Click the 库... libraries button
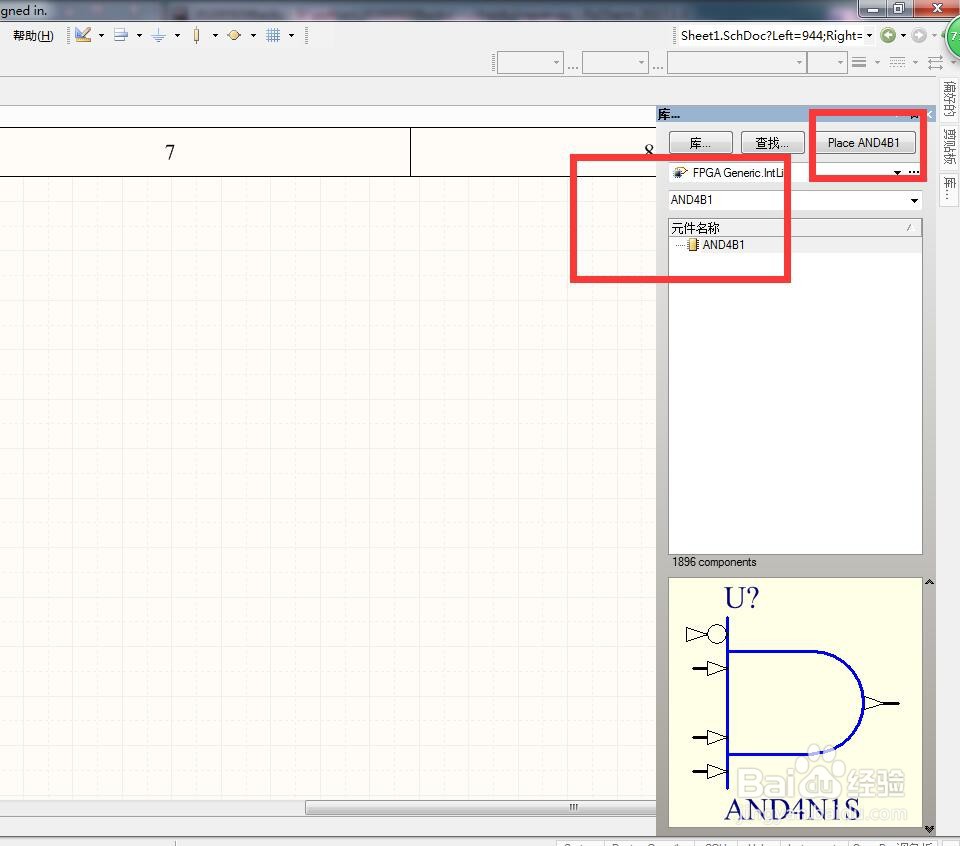This screenshot has height=846, width=960. (x=700, y=143)
